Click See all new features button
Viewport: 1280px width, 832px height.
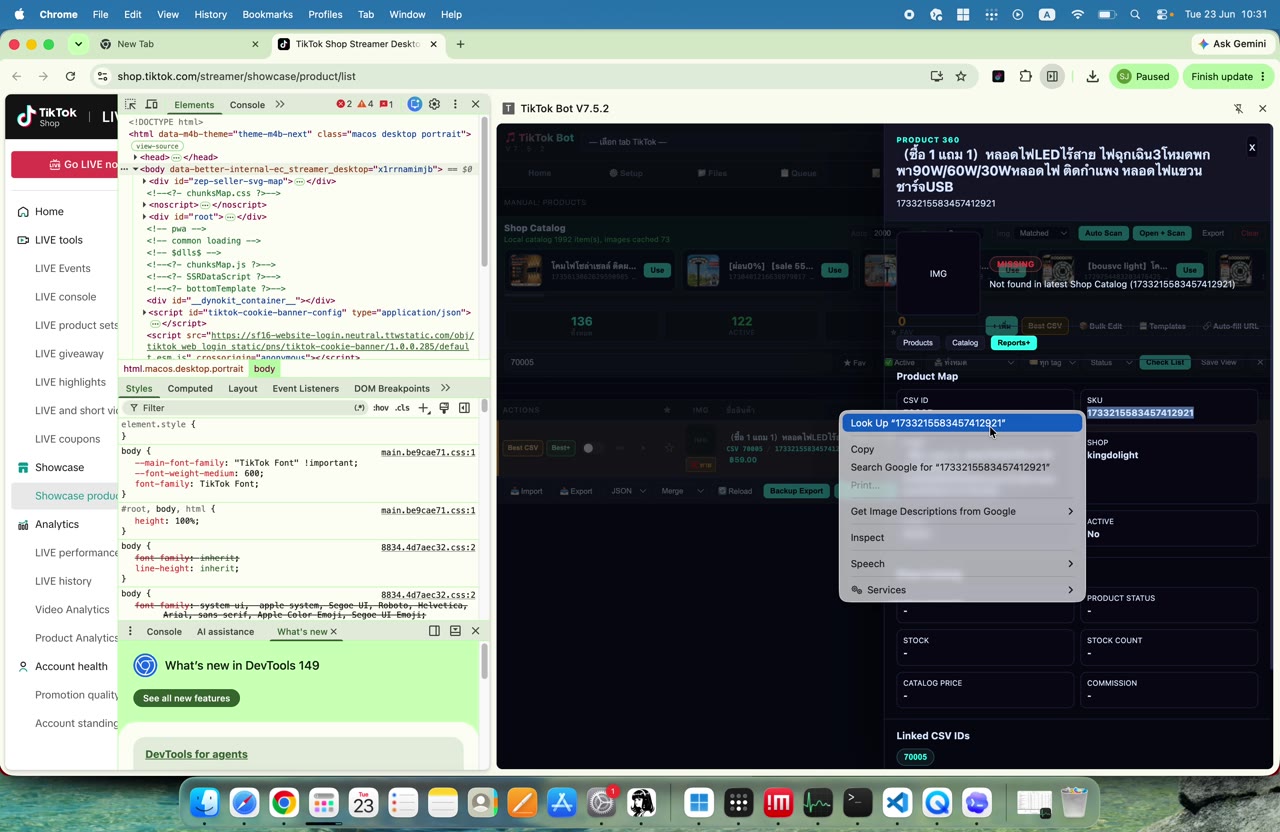click(x=186, y=698)
